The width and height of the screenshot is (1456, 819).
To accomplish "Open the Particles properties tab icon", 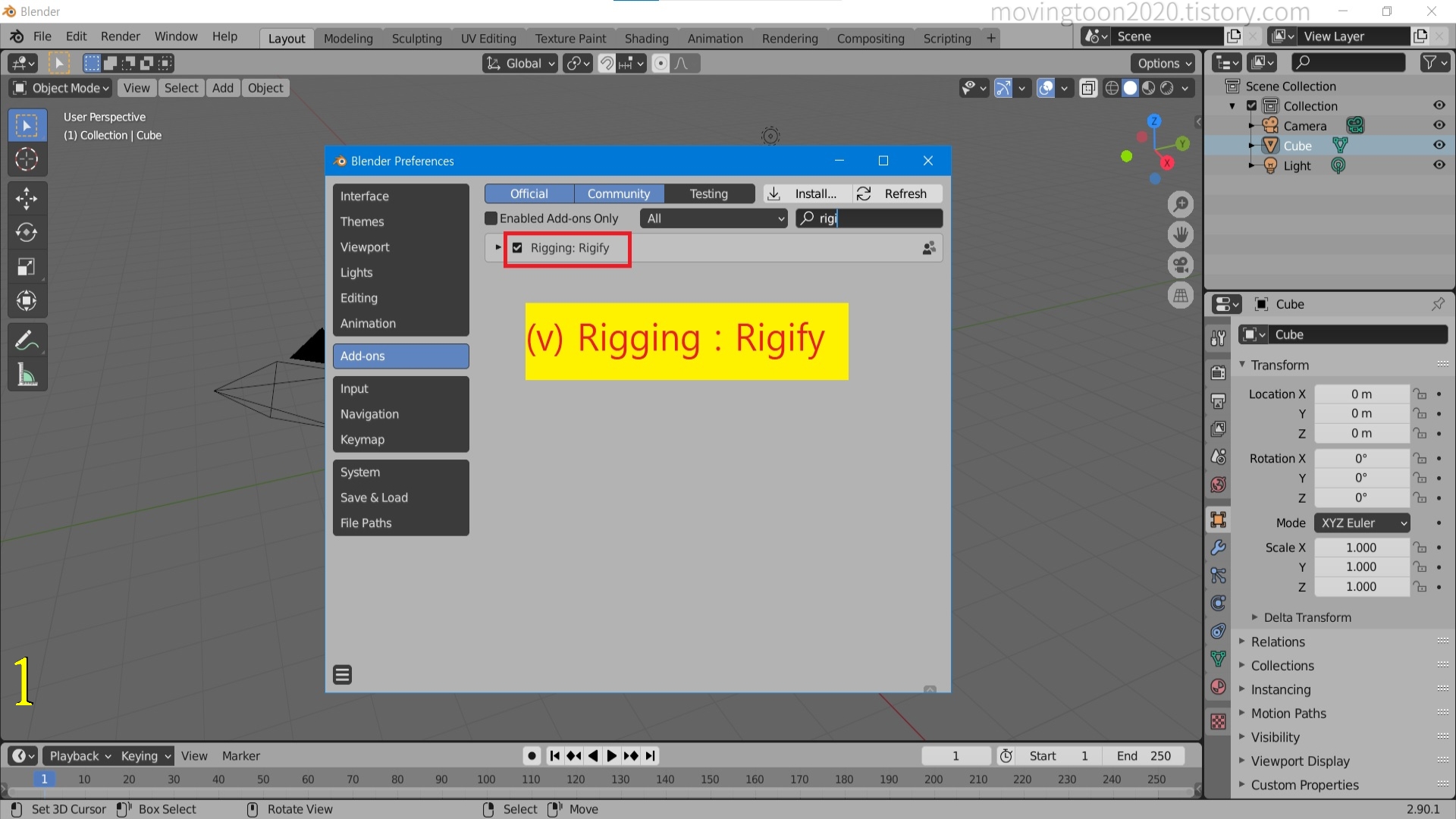I will click(x=1219, y=575).
